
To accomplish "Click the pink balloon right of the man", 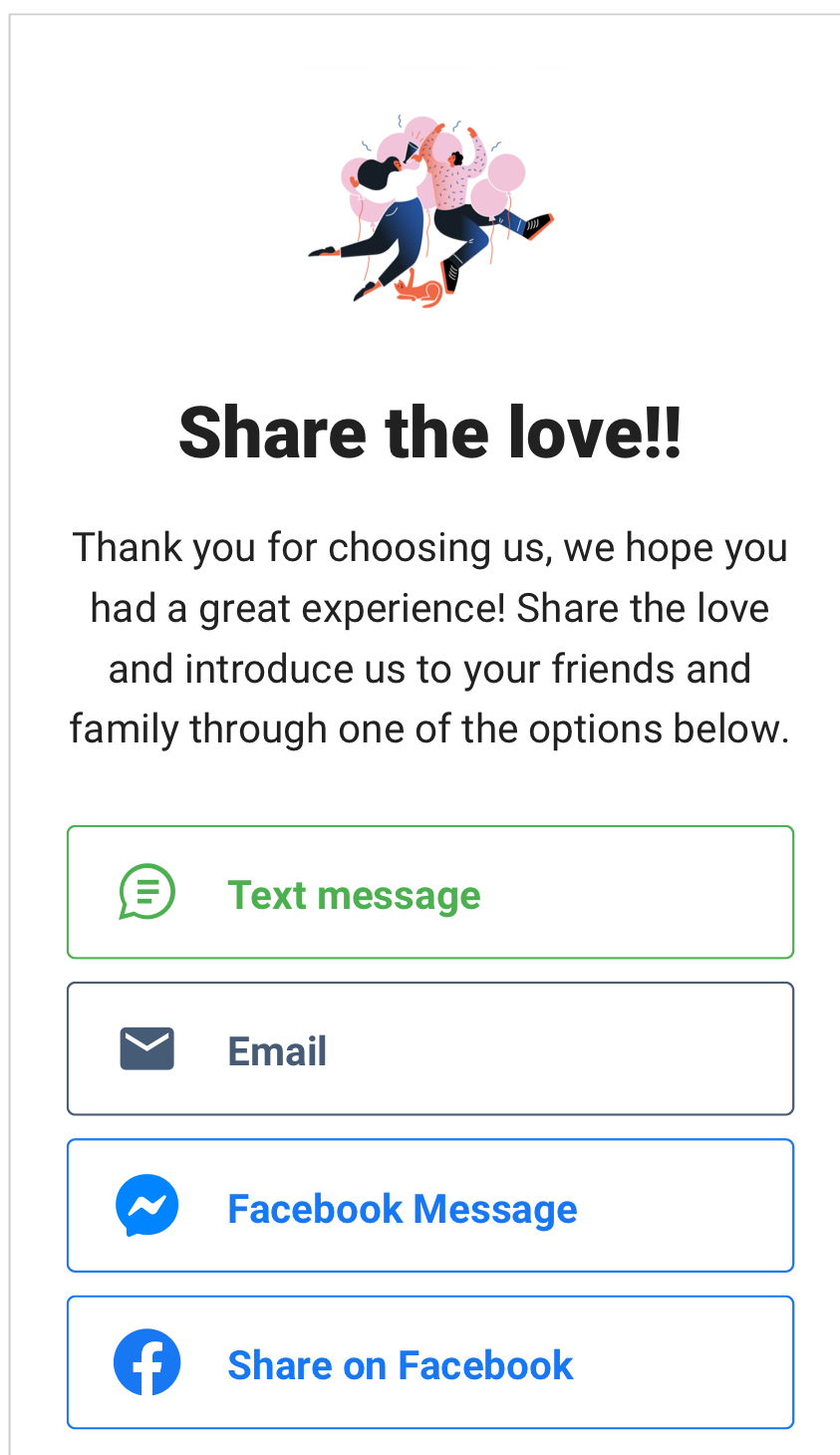I will coord(505,172).
